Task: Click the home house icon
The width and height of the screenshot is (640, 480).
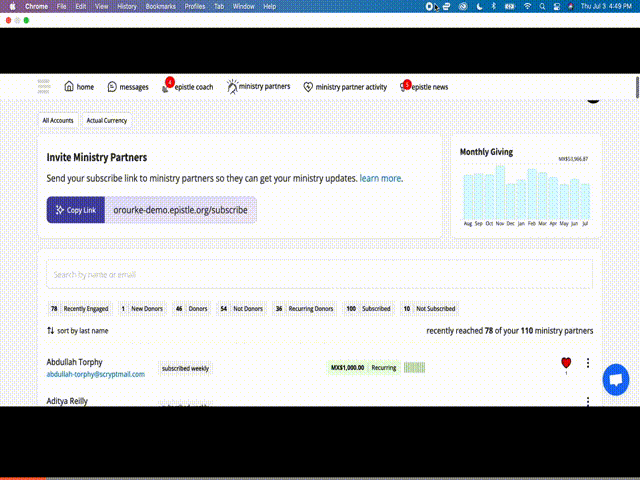Action: 69,86
